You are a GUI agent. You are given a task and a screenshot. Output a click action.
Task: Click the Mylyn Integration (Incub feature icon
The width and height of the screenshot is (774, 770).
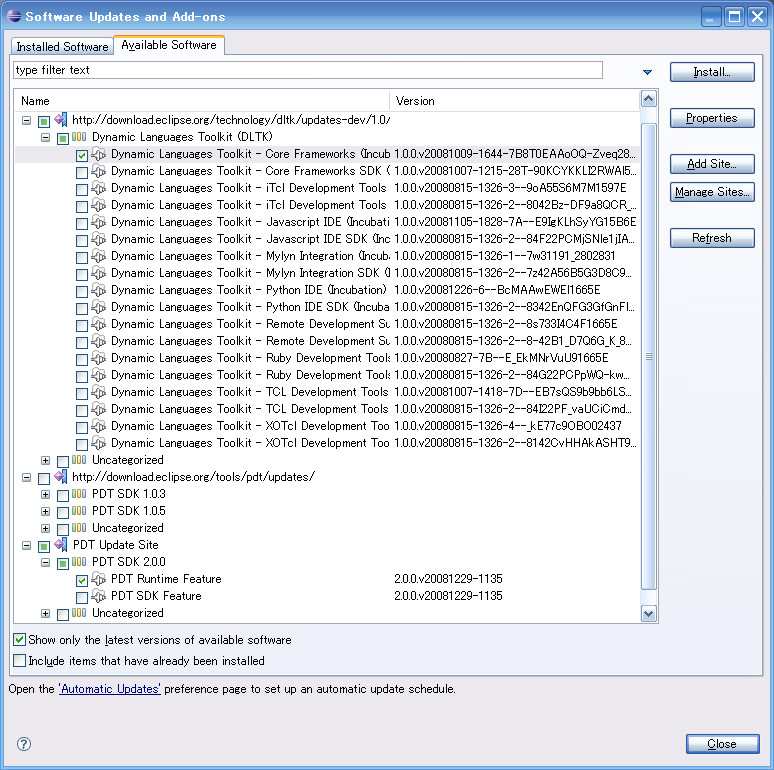coord(99,256)
